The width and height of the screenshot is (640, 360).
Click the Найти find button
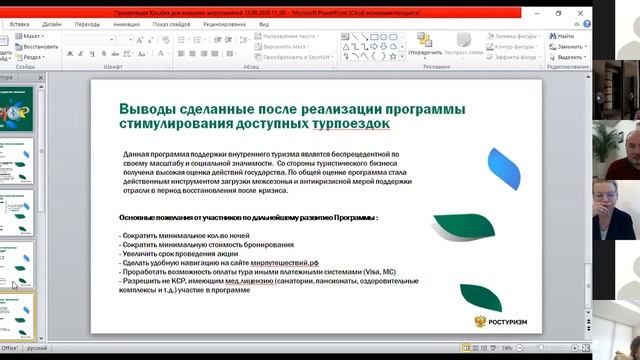562,36
